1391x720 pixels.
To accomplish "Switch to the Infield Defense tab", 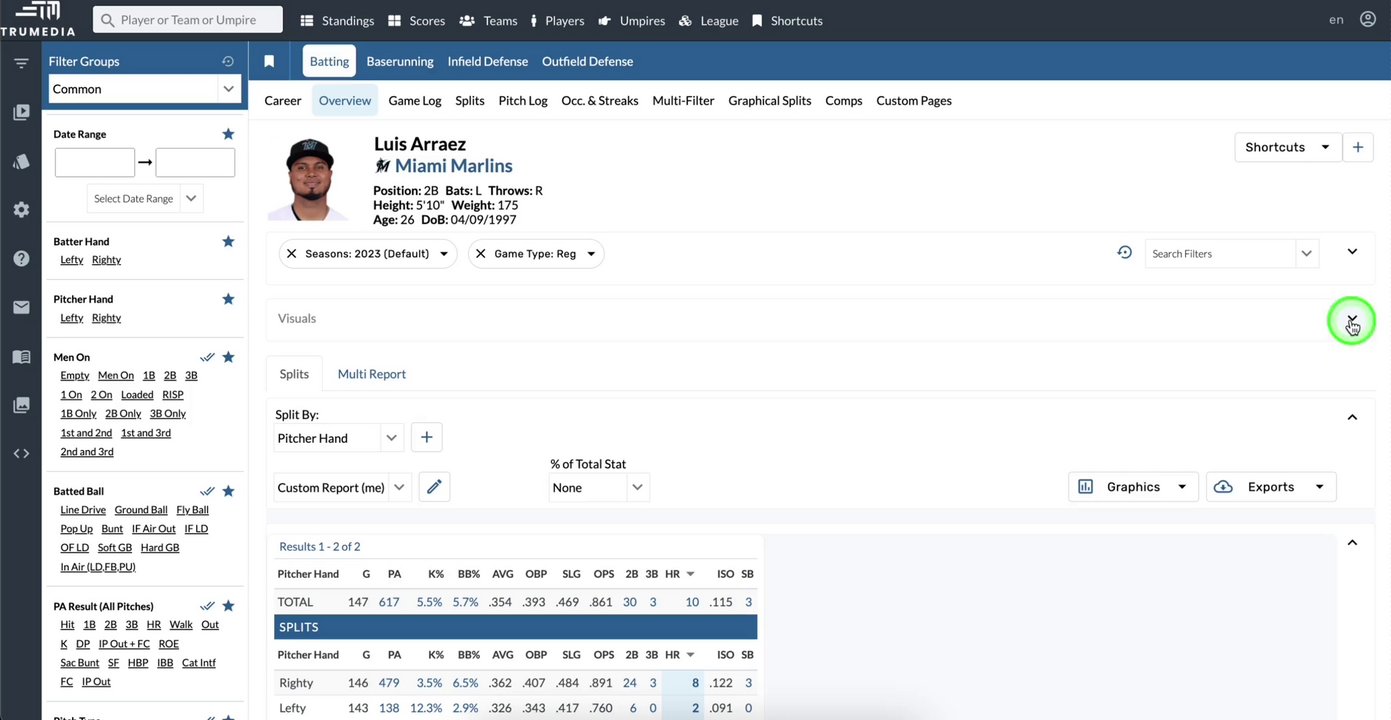I will click(x=488, y=61).
